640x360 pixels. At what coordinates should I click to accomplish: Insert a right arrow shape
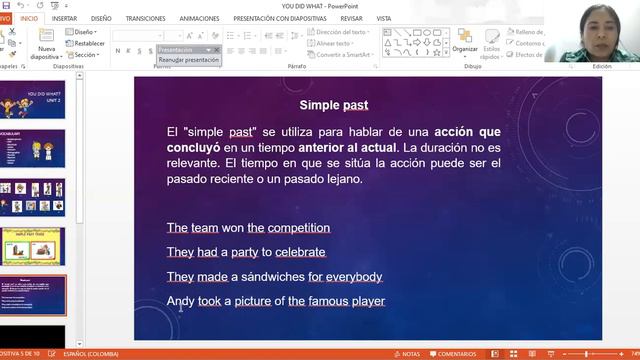pos(417,42)
